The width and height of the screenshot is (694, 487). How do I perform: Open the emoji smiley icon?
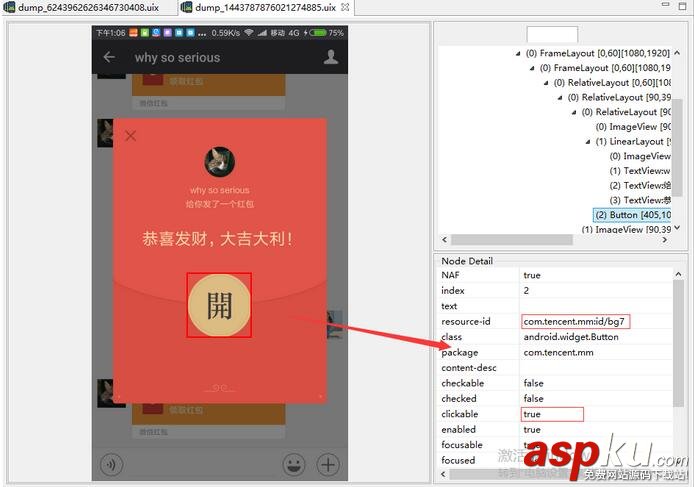[294, 465]
